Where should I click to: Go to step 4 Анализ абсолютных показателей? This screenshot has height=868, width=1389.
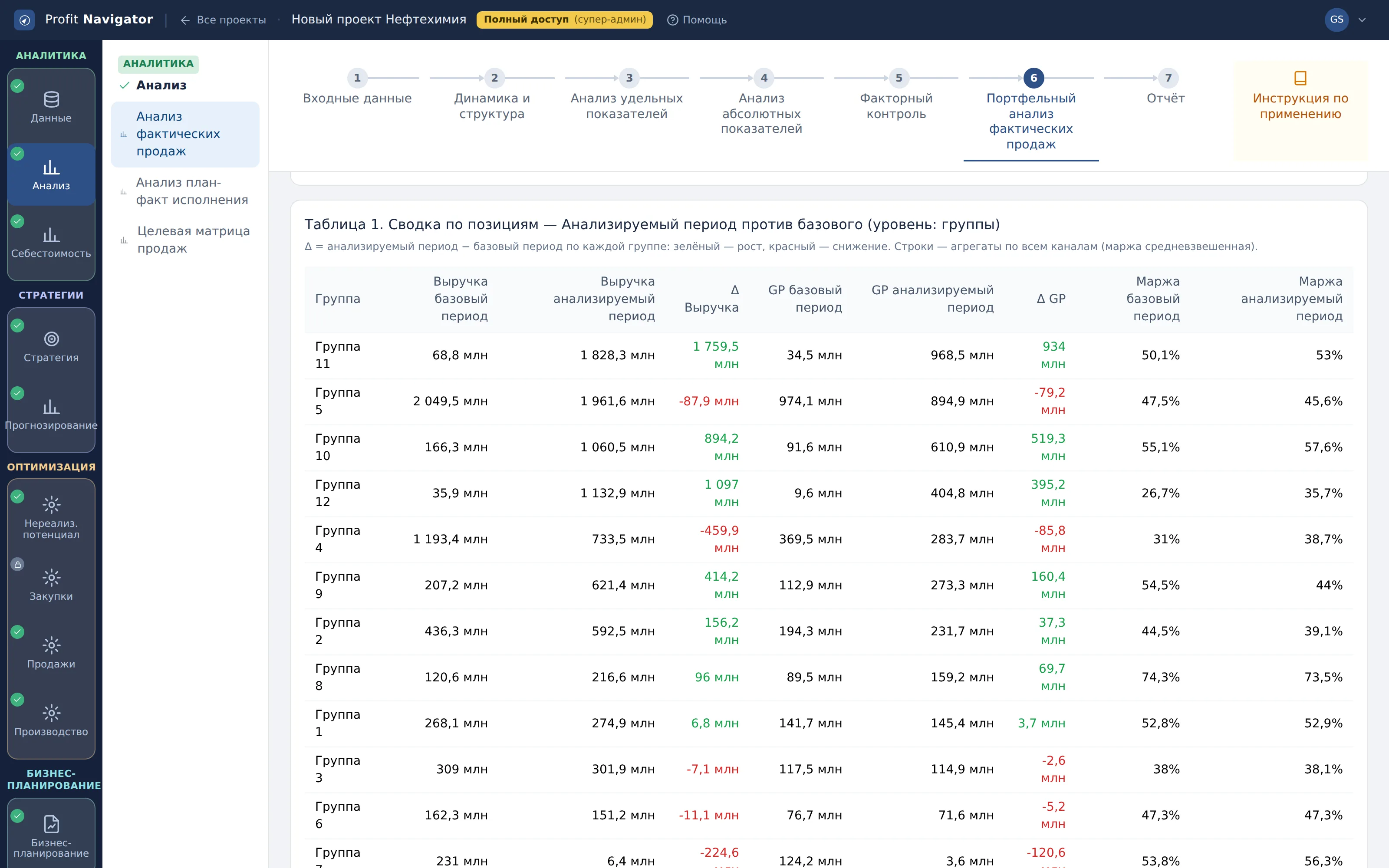pyautogui.click(x=762, y=102)
